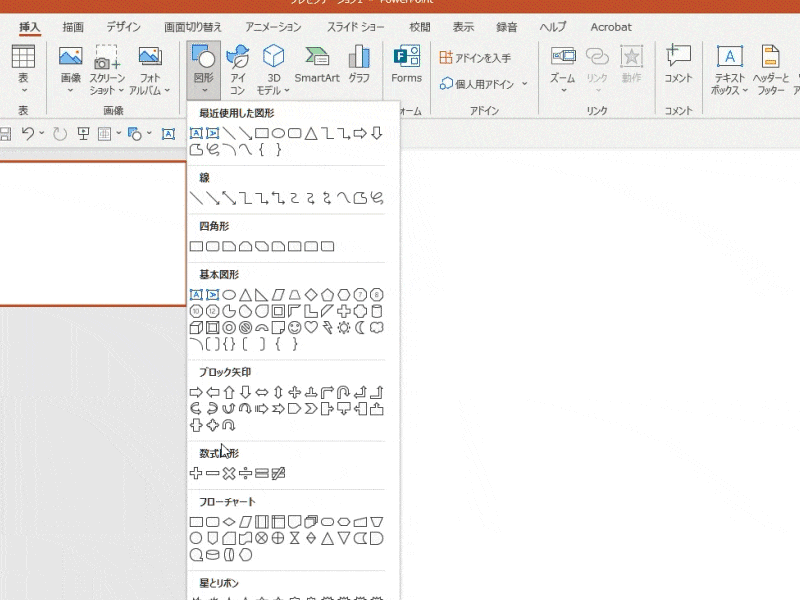
Task: Select the Acrobat tab
Action: click(x=611, y=27)
